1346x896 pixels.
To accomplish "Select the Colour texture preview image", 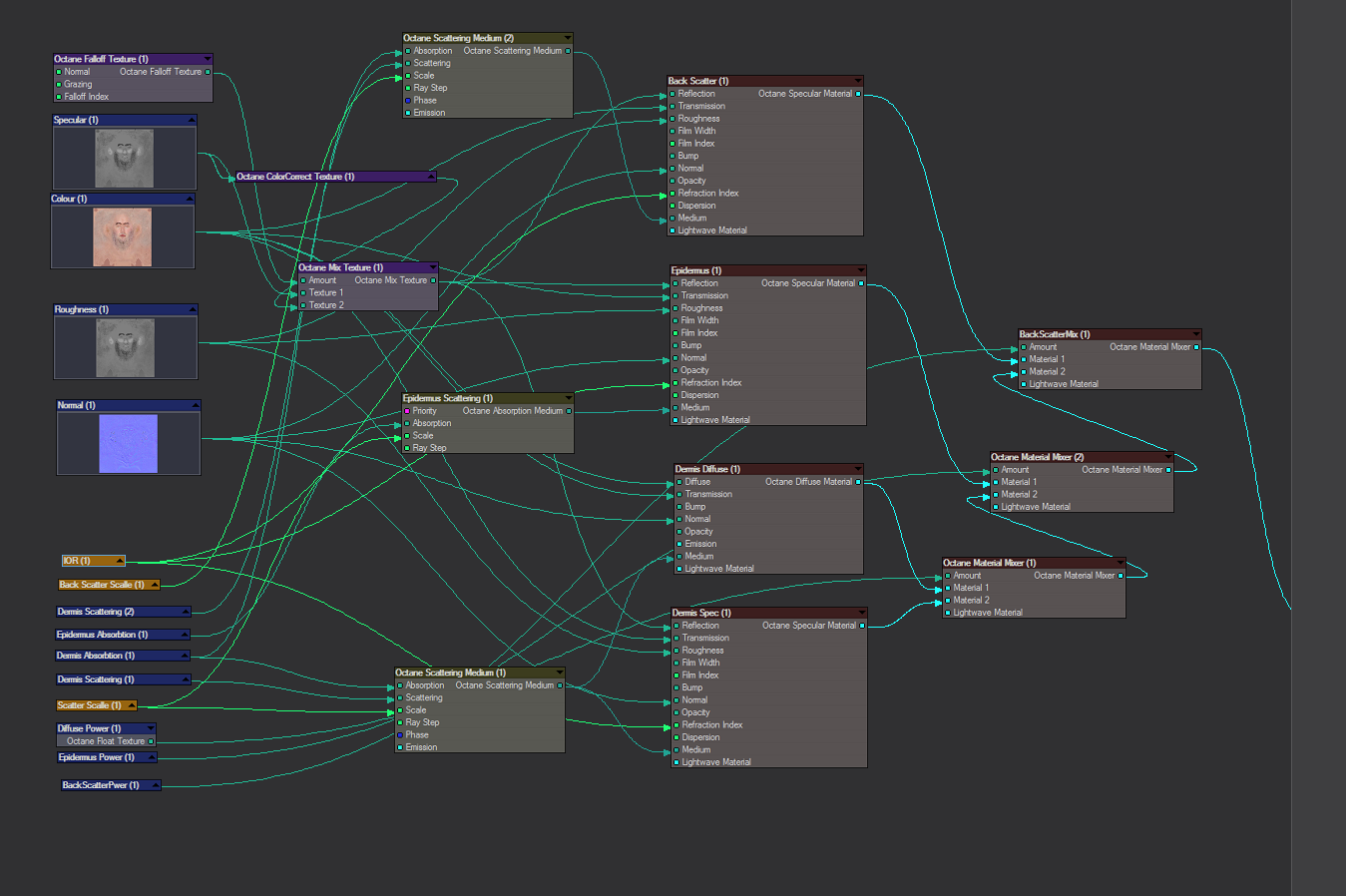I will [x=123, y=237].
